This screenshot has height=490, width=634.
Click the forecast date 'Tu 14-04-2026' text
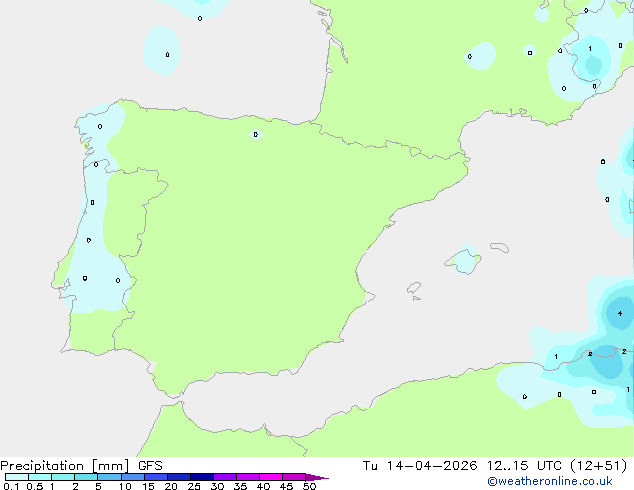[420, 466]
